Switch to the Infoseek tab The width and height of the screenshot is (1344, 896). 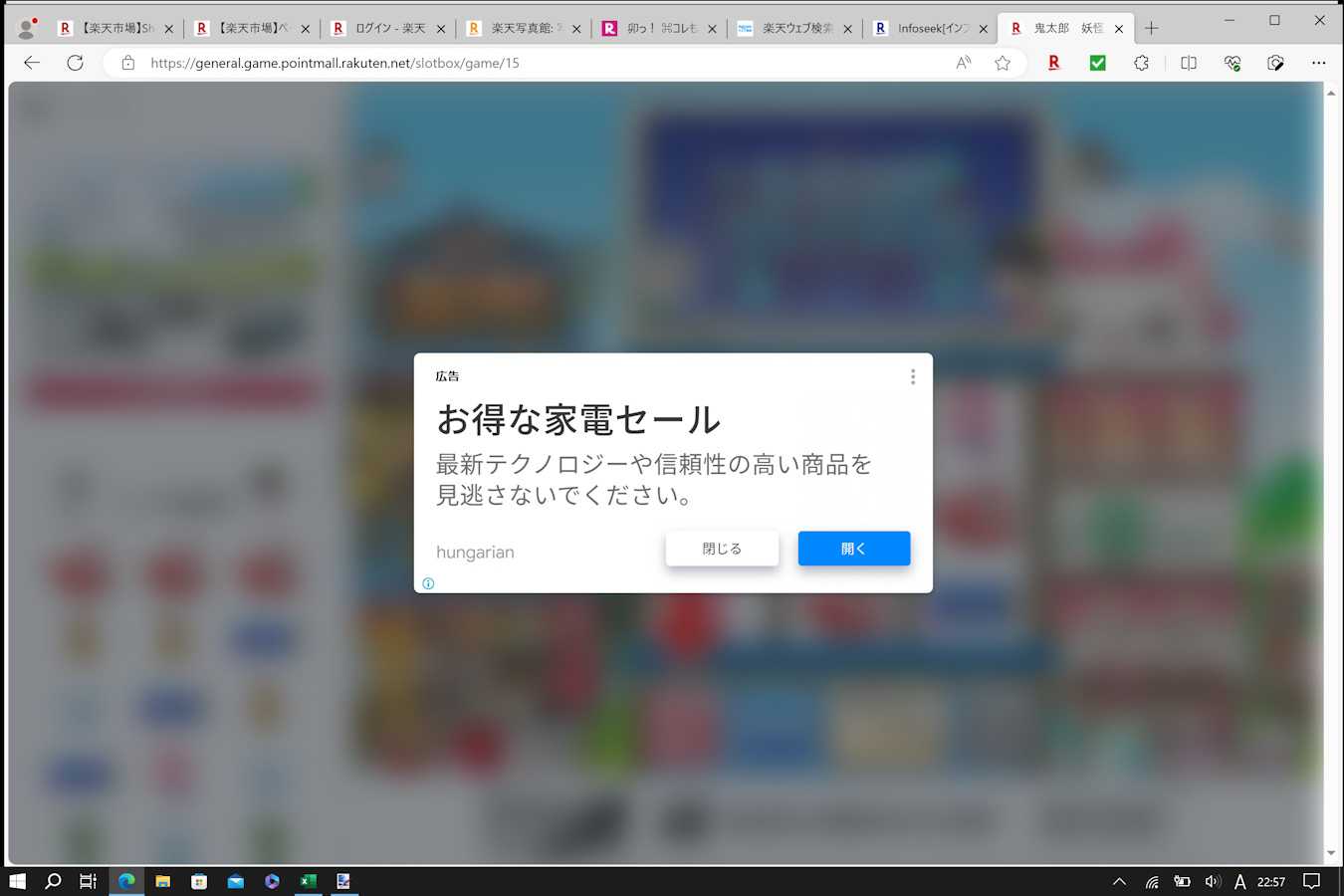pos(931,28)
